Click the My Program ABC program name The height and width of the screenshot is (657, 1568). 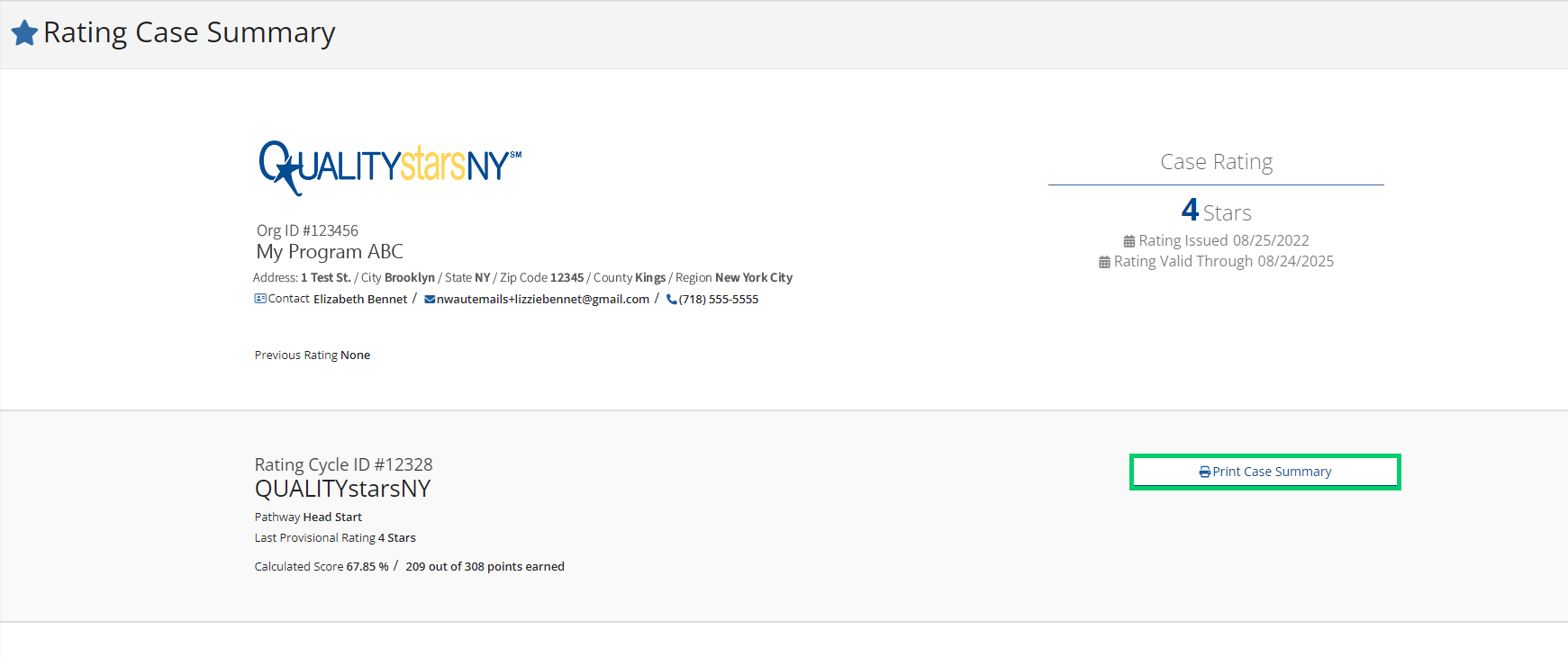[330, 252]
